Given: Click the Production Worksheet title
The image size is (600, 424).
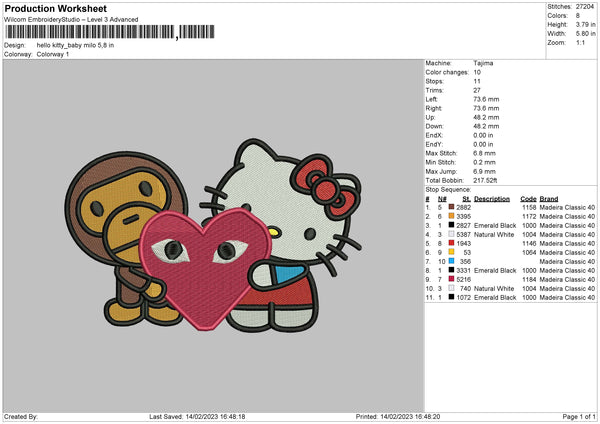Looking at the screenshot, I should pos(55,9).
